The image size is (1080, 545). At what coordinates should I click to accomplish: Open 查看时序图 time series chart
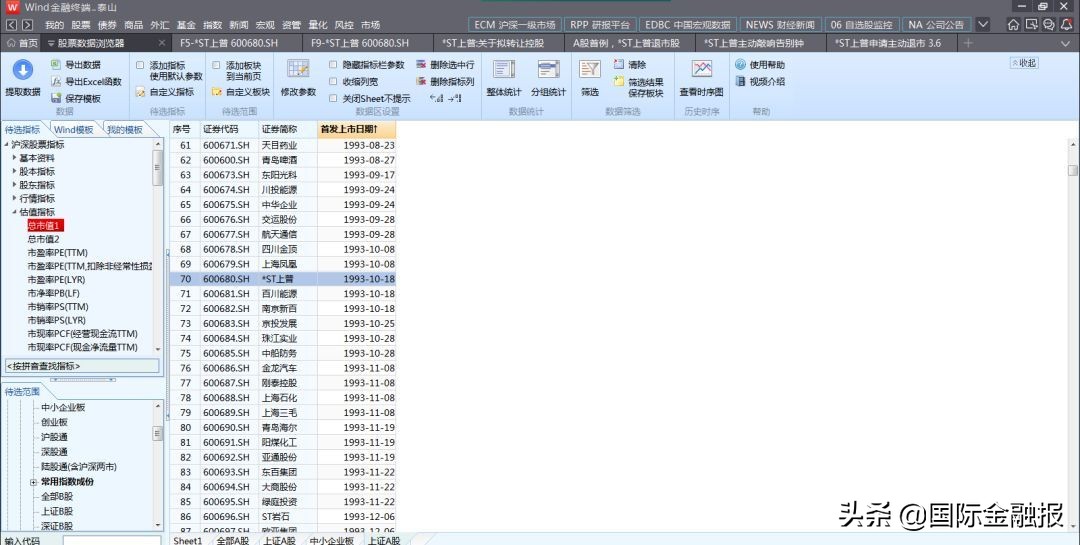point(702,70)
